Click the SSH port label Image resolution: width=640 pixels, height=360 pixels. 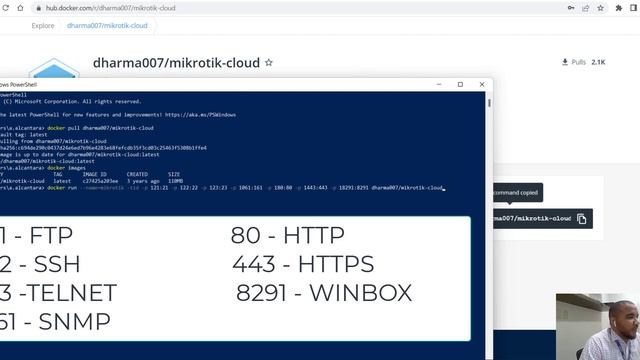click(40, 264)
